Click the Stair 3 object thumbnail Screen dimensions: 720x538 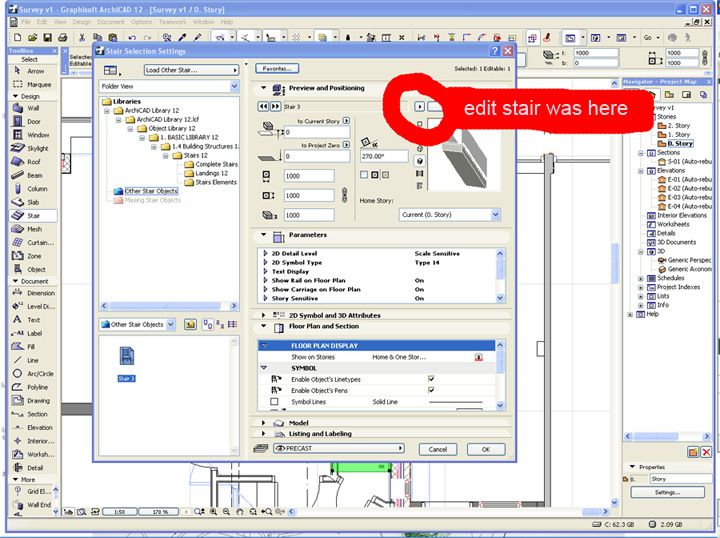[126, 363]
